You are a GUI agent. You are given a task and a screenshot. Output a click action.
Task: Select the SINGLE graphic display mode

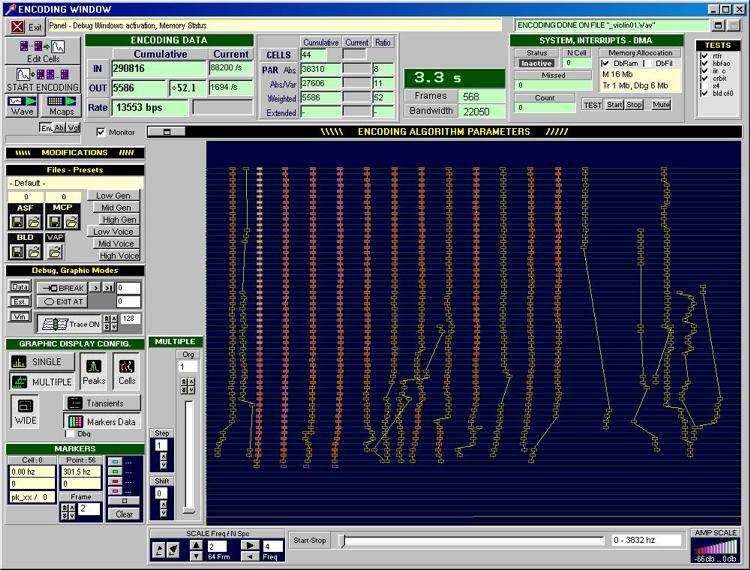41,361
